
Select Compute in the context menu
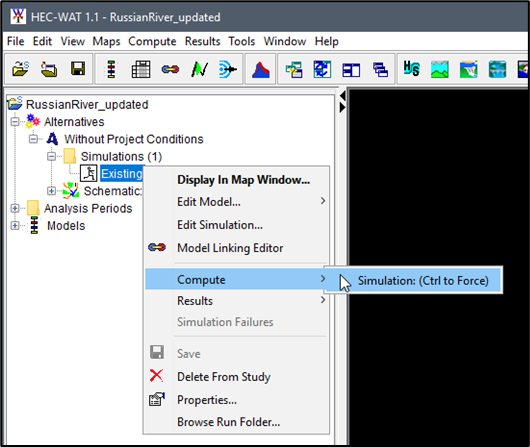(x=236, y=279)
